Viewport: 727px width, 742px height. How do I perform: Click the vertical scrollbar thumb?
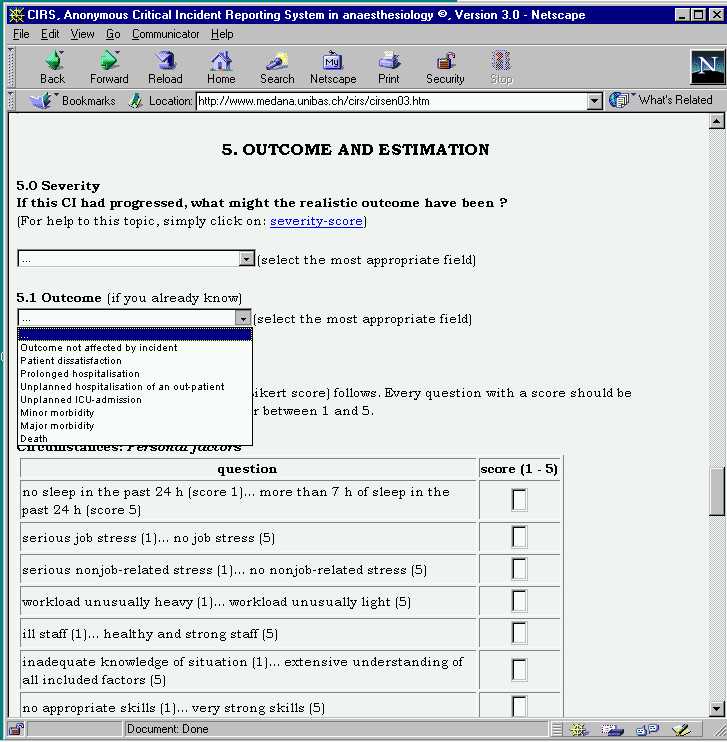717,491
